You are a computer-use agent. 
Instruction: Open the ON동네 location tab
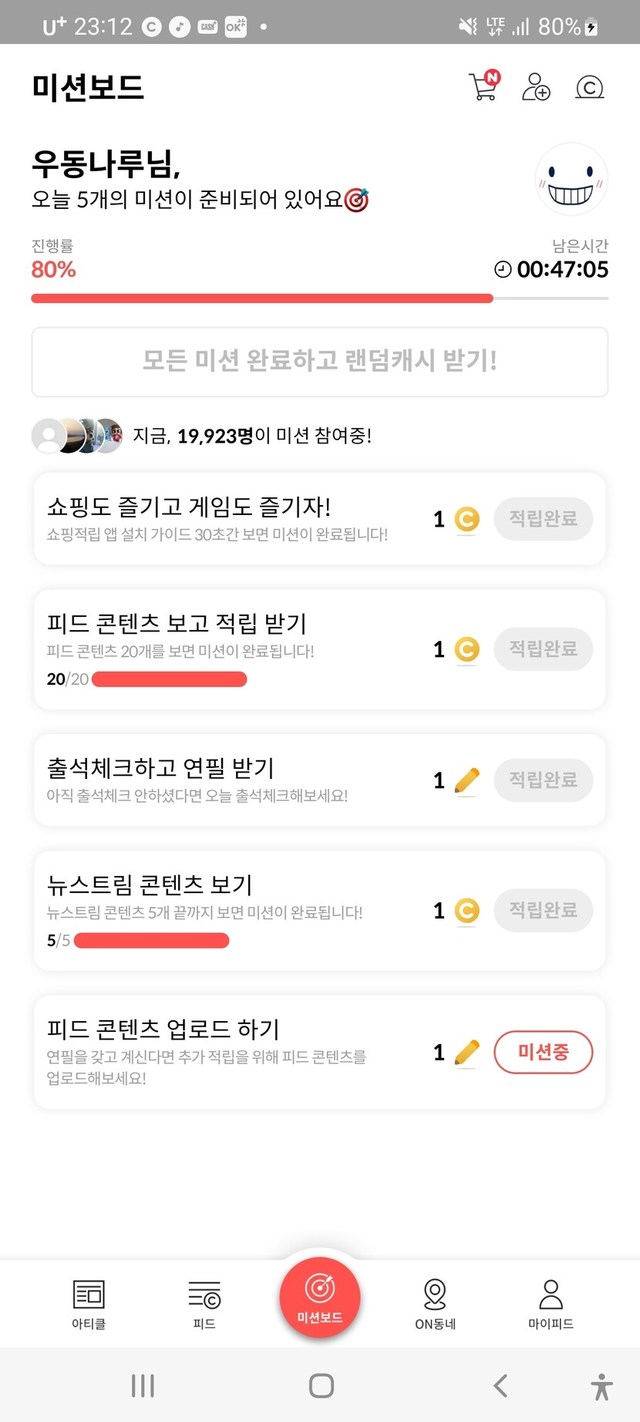[435, 1304]
